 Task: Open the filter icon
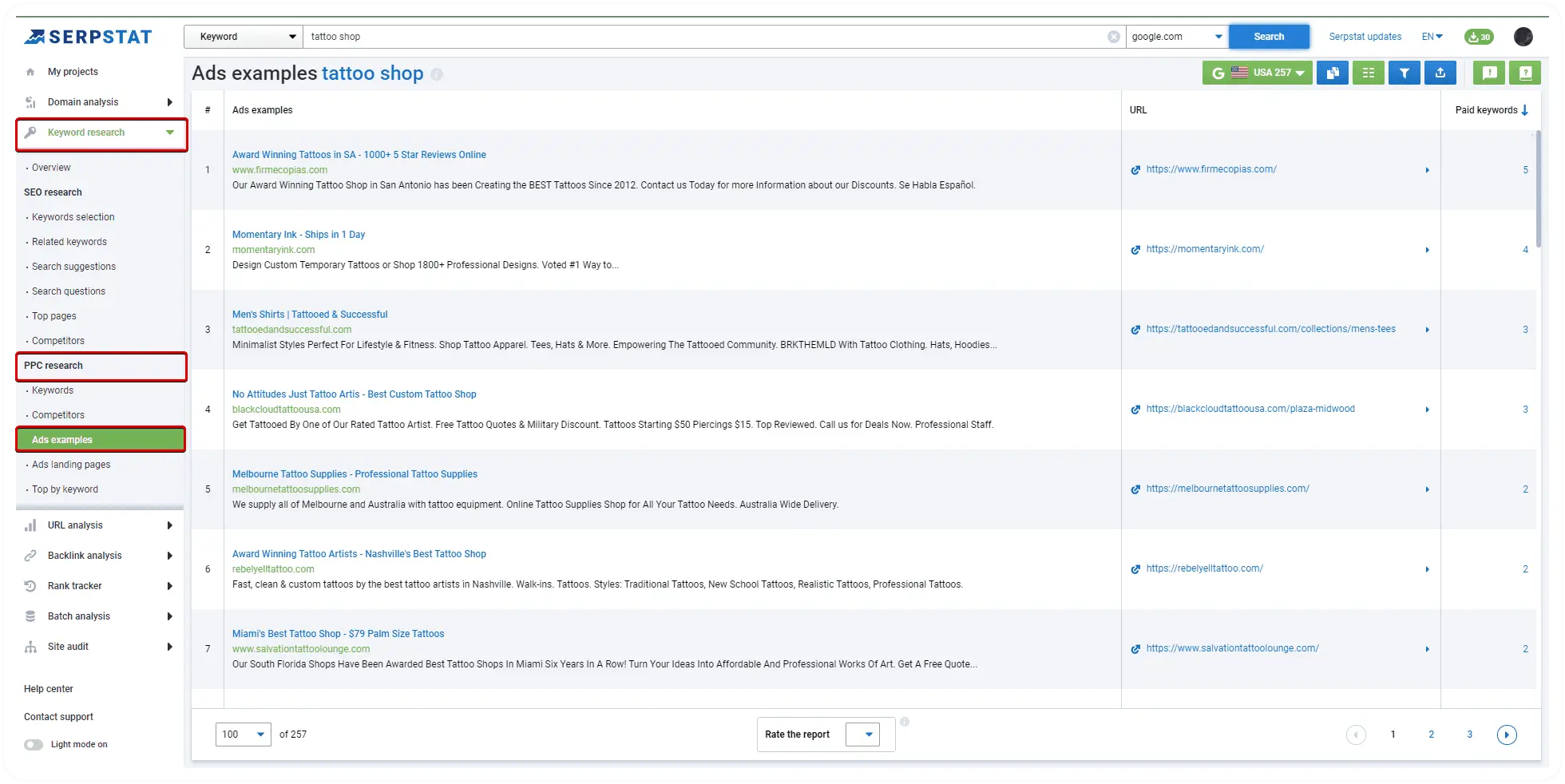coord(1405,73)
